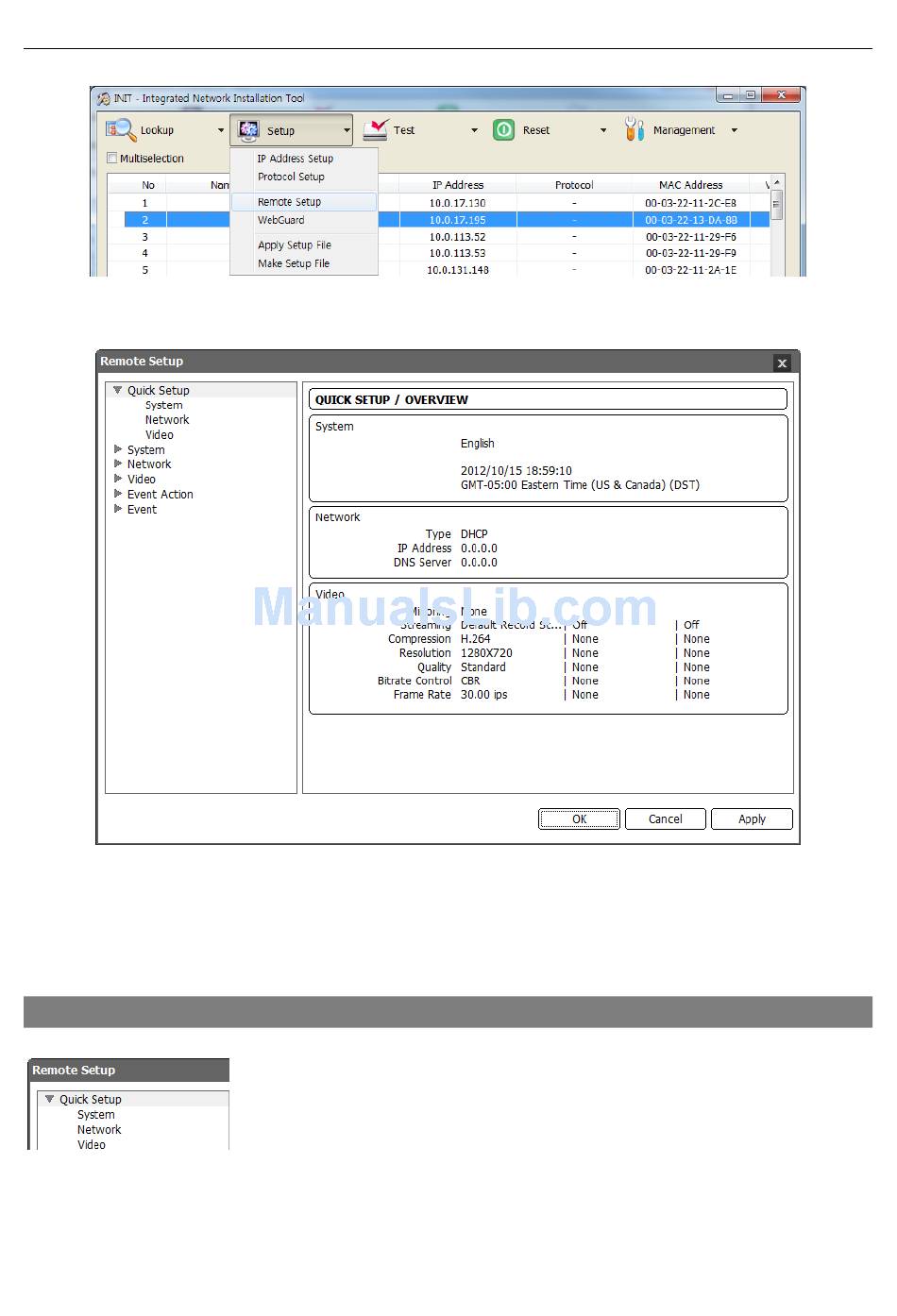Collapse the Quick Setup tree node
This screenshot has width=897, height=1316.
[118, 390]
